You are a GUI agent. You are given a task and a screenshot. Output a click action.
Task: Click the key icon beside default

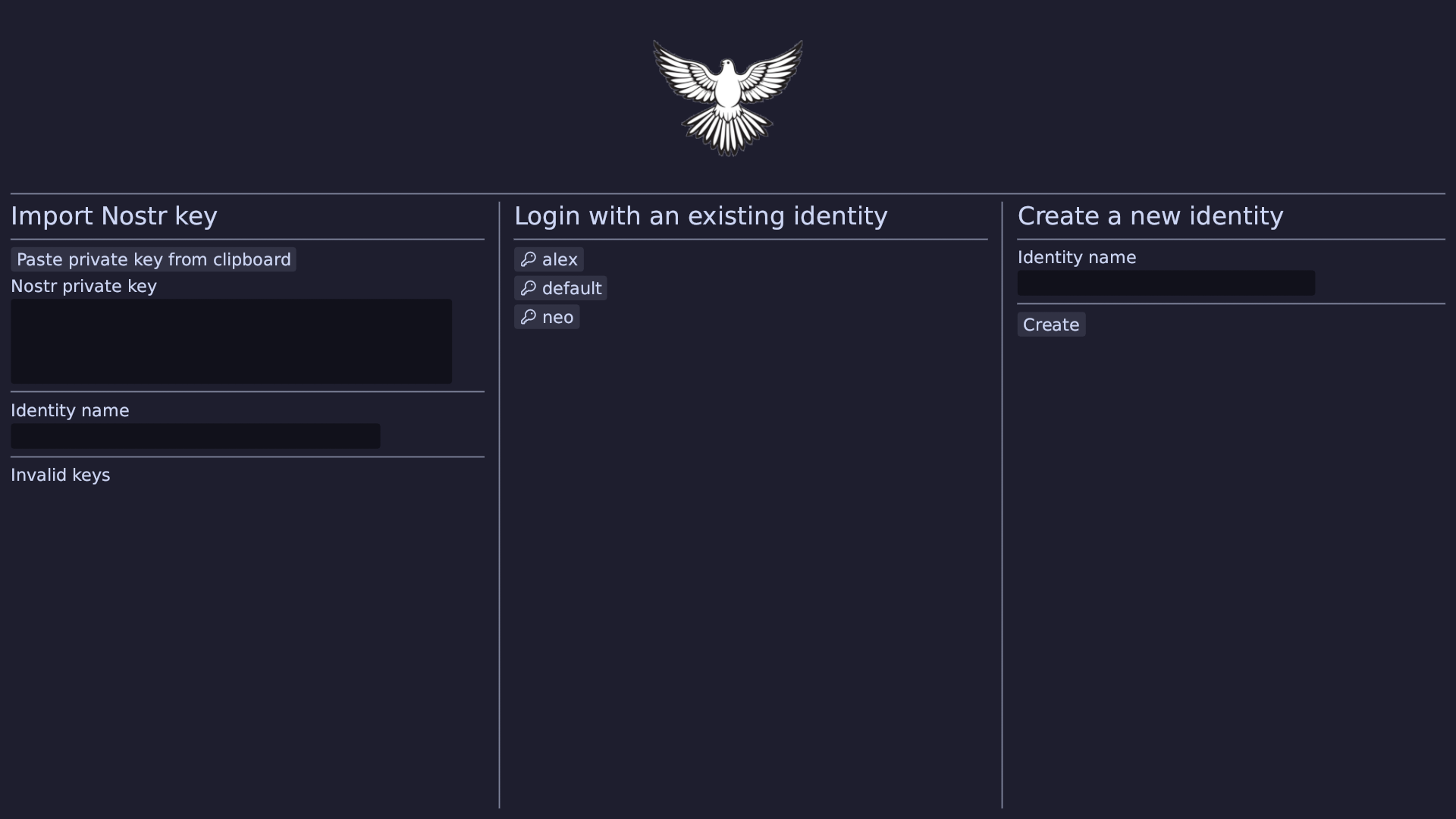pos(529,288)
